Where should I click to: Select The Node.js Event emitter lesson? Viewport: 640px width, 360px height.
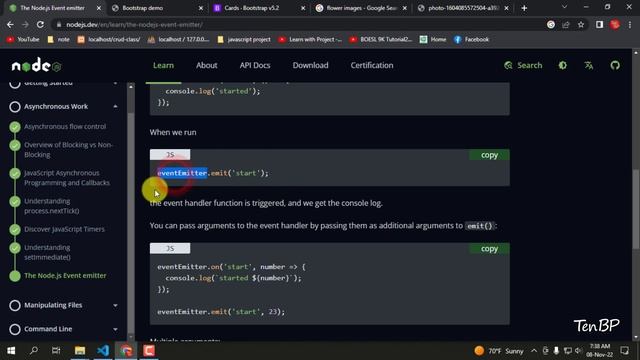pos(65,276)
